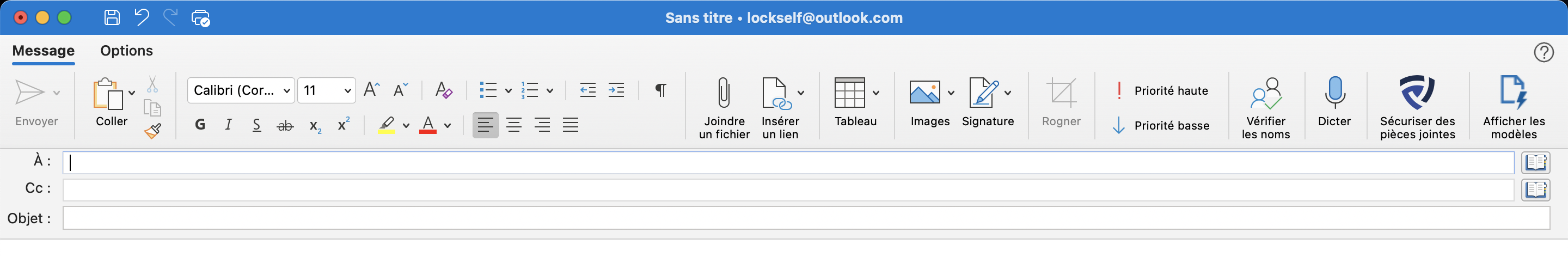Image resolution: width=1568 pixels, height=257 pixels.
Task: Expand the font size 11 dropdown
Action: [x=347, y=91]
